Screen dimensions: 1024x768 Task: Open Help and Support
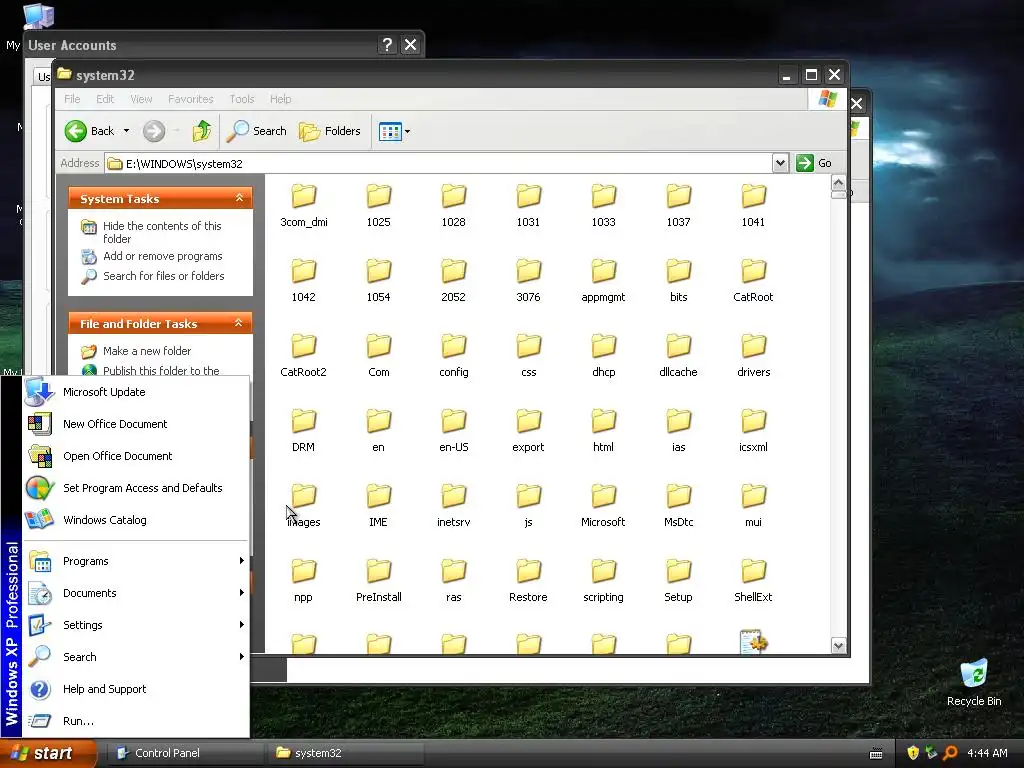[136, 689]
